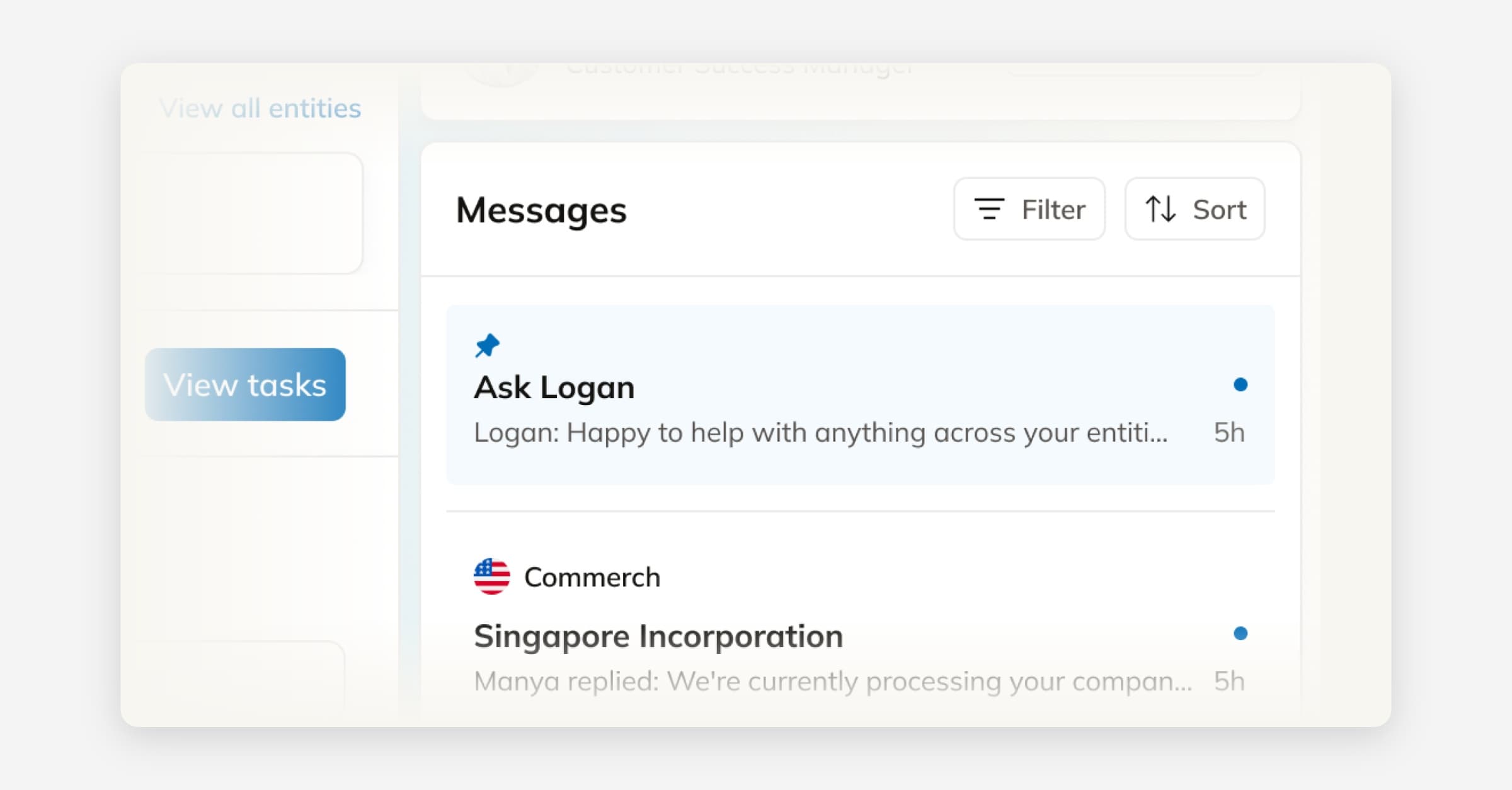
Task: Click the pin icon on Ask Logan
Action: coord(488,345)
